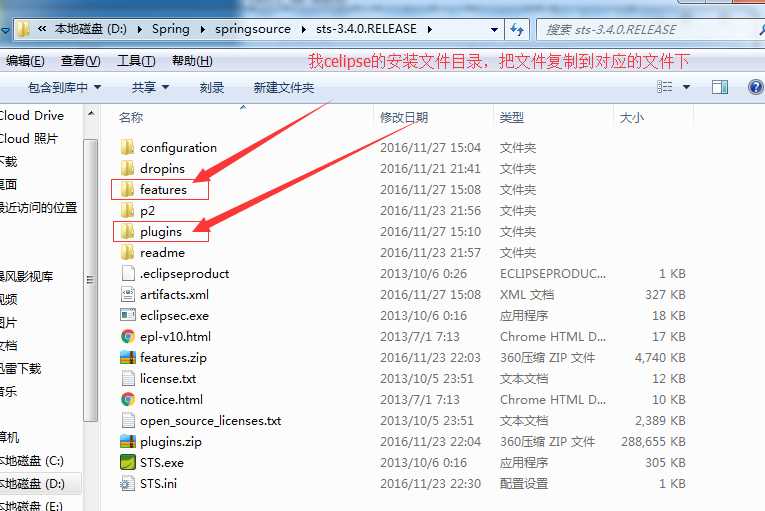The image size is (765, 511).
Task: Go to 本地磁盘 (D:) in the breadcrumb path
Action: coord(91,29)
